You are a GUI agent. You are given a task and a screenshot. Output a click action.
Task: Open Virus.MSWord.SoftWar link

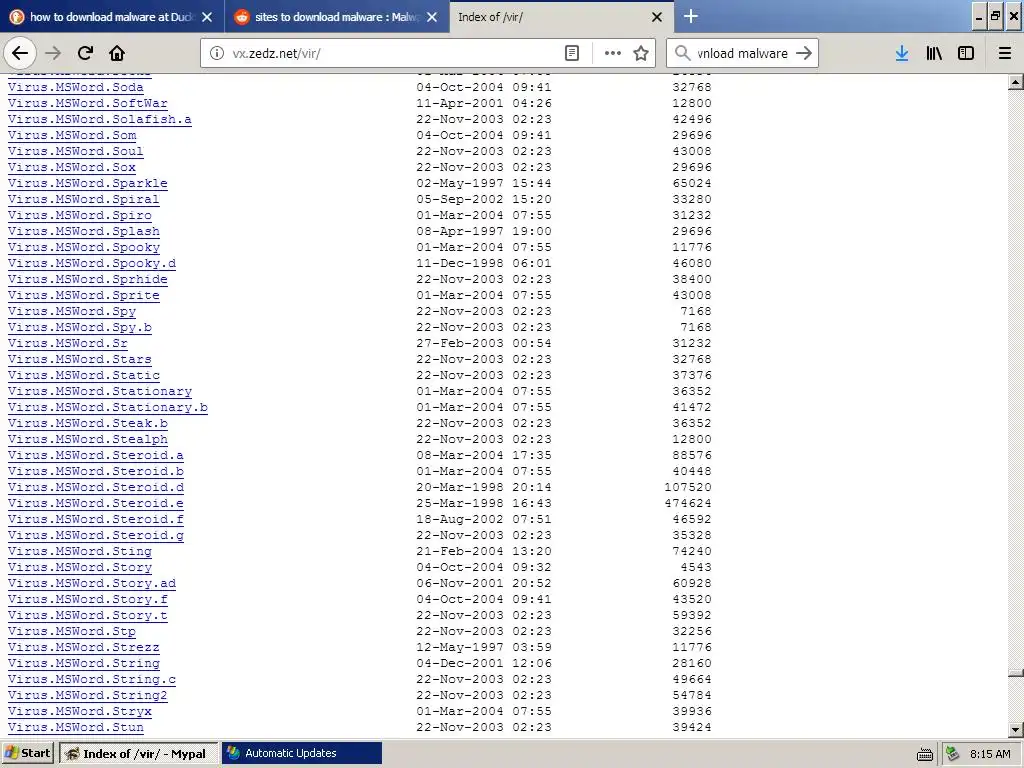point(88,103)
